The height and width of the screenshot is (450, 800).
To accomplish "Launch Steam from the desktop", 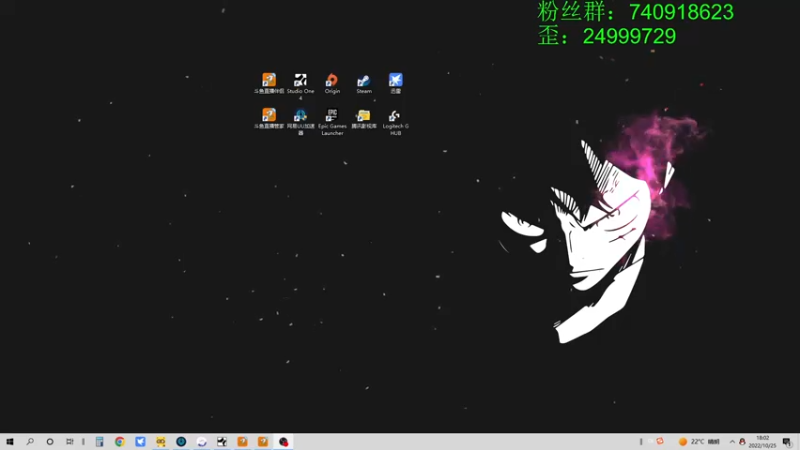I will coord(364,84).
